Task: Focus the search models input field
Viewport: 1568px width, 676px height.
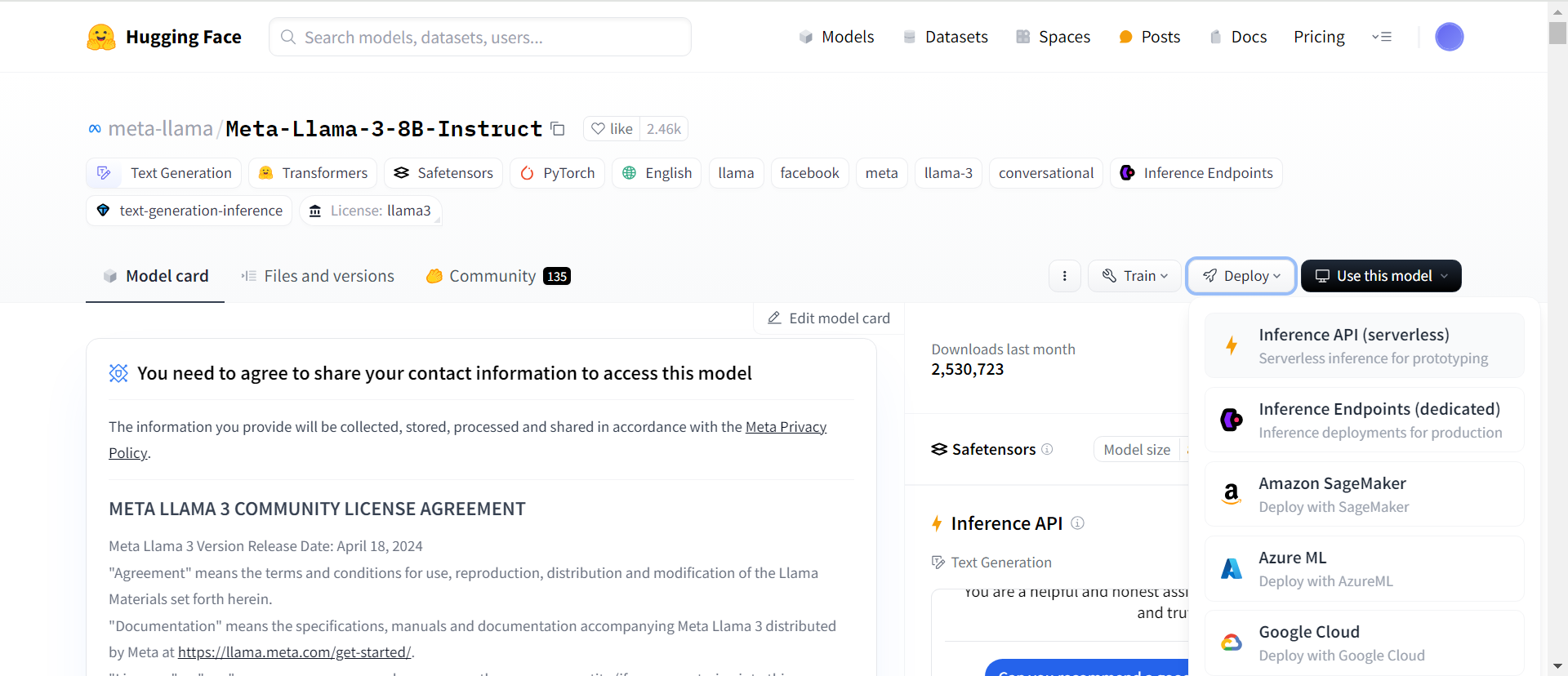Action: coord(480,37)
